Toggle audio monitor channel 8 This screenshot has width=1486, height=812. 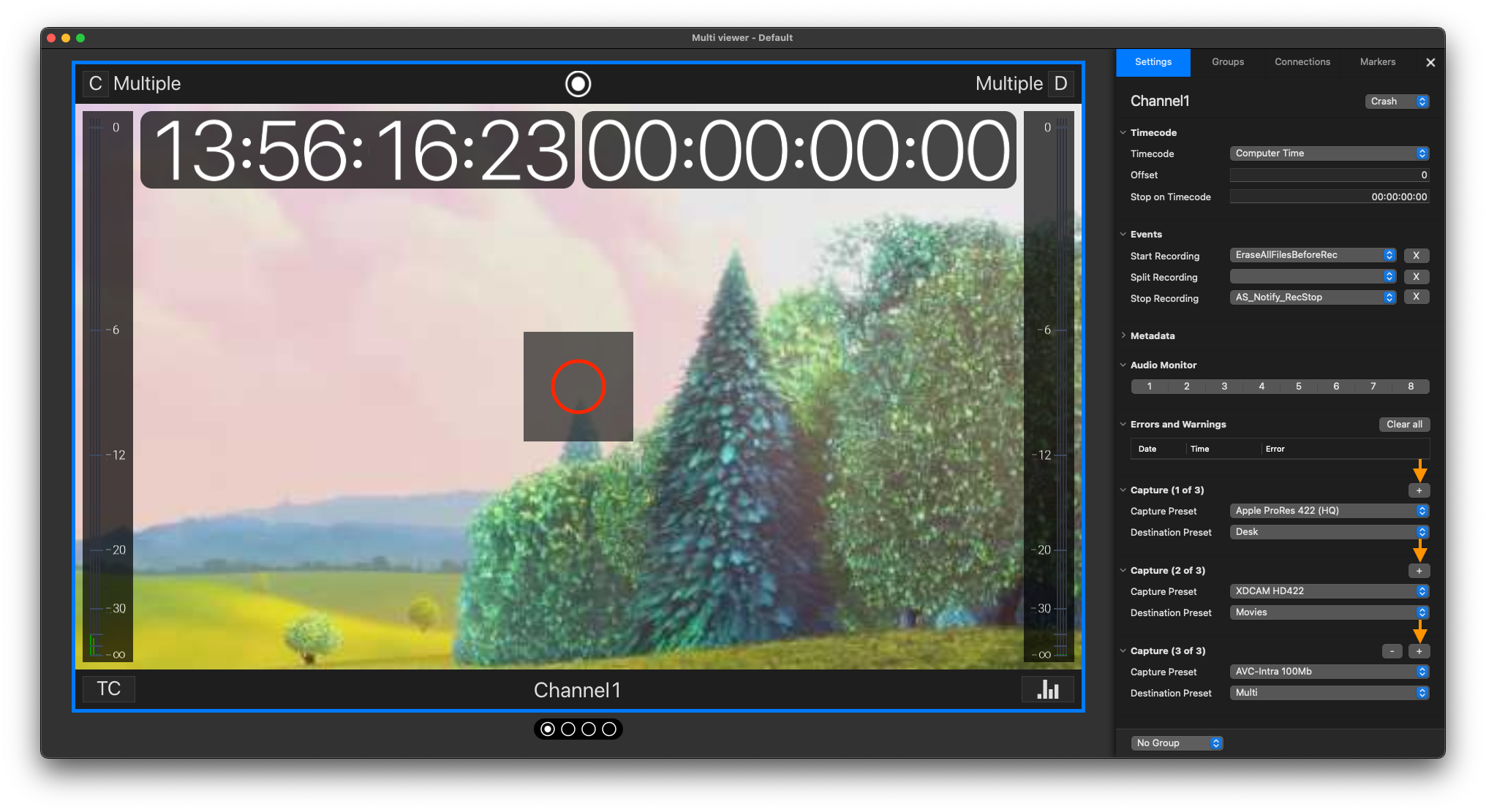click(x=1411, y=387)
